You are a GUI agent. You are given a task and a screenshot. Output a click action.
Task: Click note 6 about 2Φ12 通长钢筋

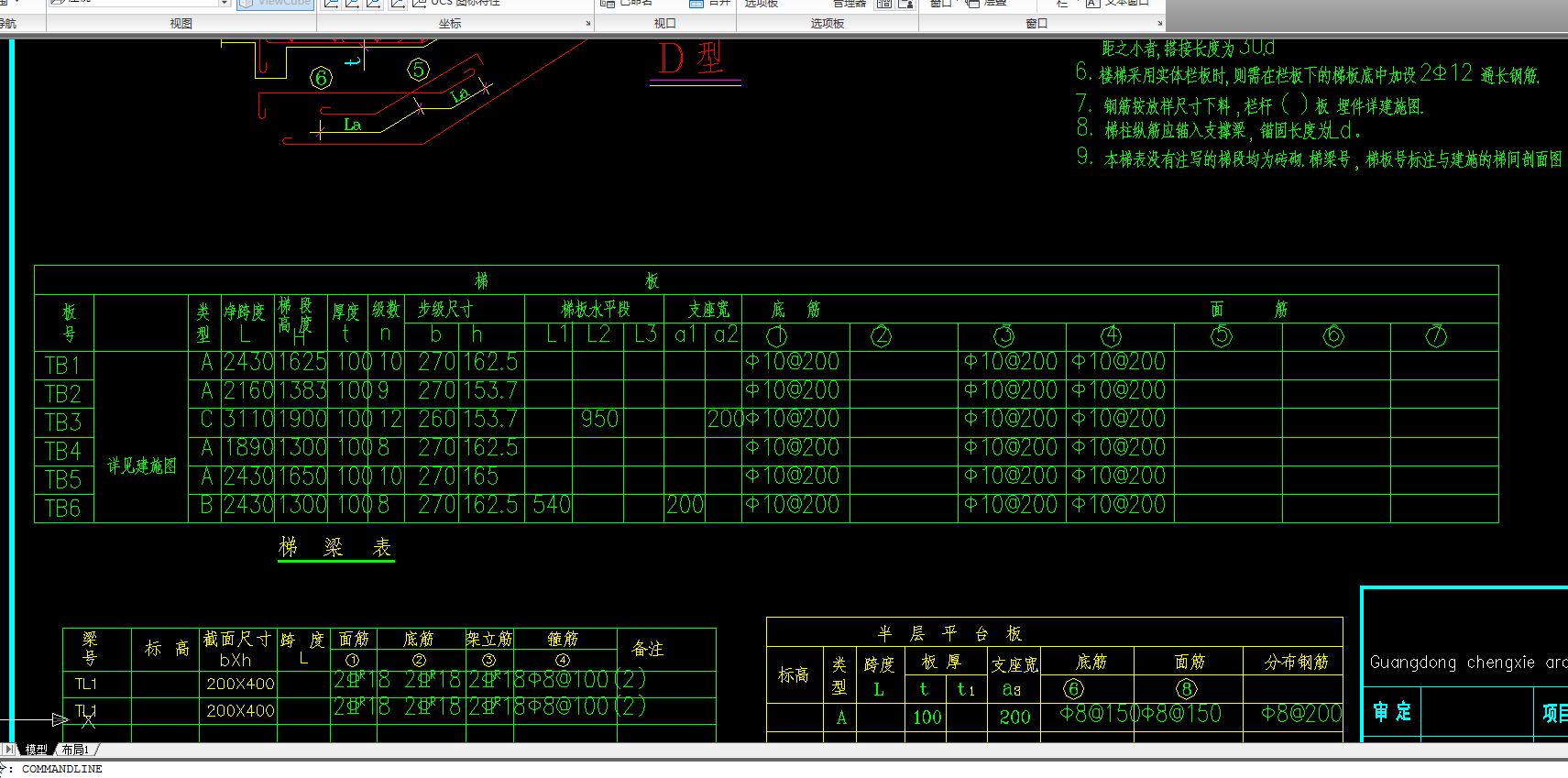point(1308,73)
